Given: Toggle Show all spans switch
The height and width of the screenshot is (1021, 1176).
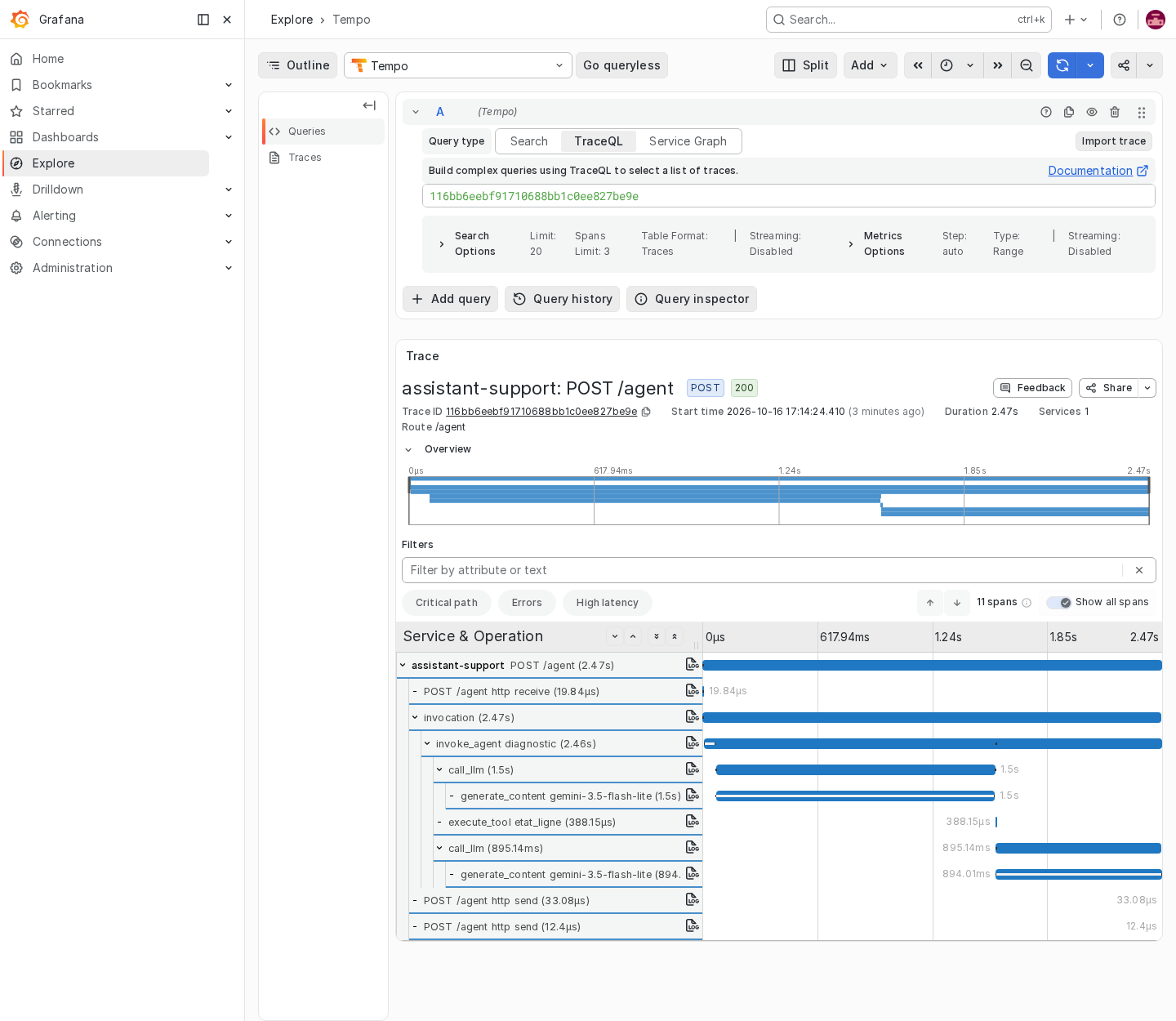Looking at the screenshot, I should point(1059,603).
